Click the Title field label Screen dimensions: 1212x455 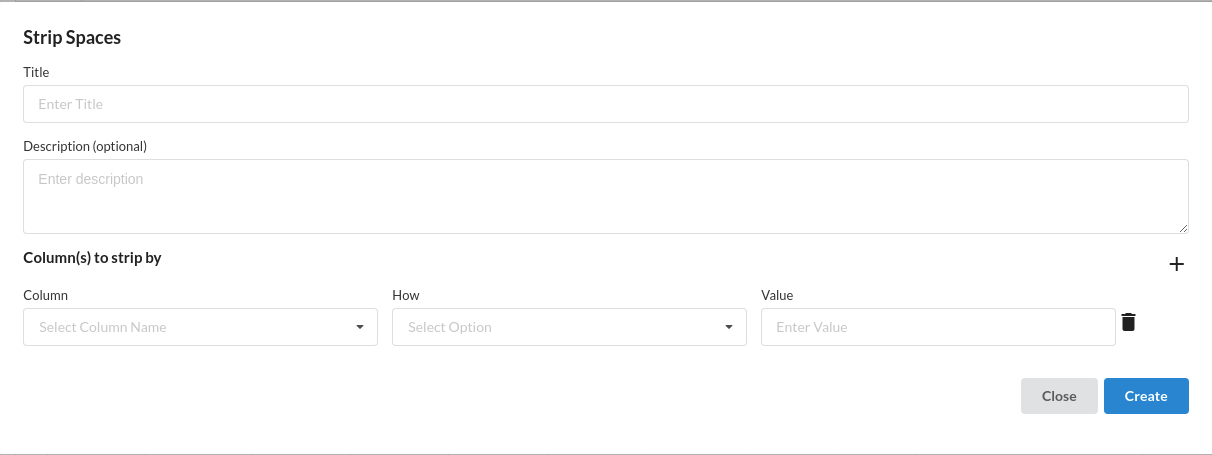(x=36, y=72)
